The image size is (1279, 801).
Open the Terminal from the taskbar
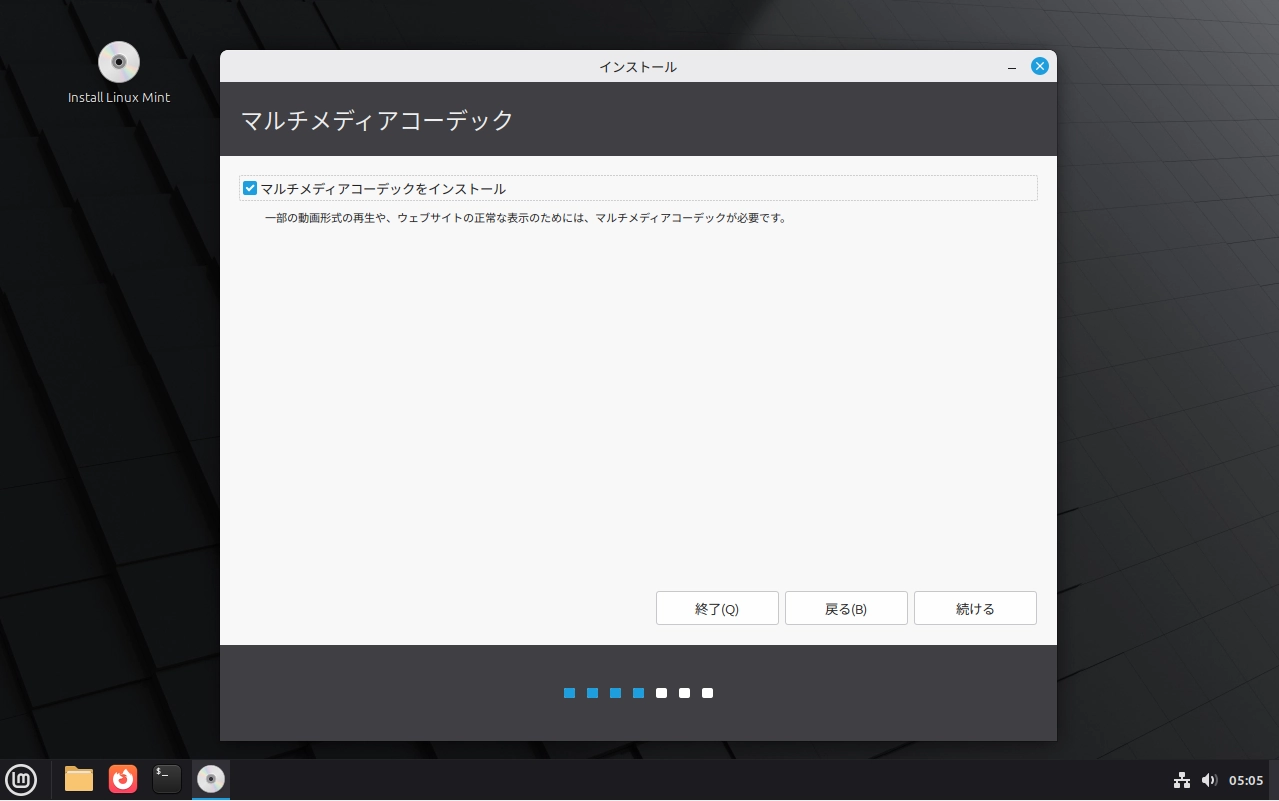(x=167, y=779)
